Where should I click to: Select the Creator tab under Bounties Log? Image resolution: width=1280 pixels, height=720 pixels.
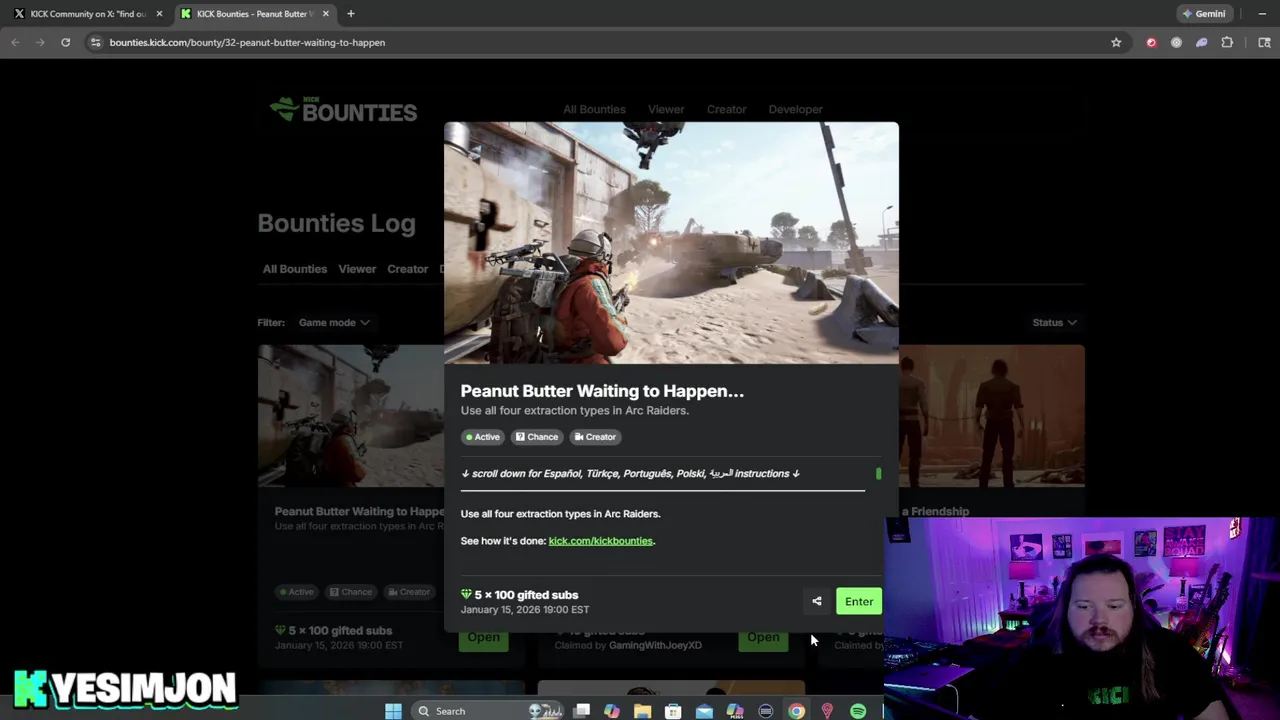click(x=407, y=269)
